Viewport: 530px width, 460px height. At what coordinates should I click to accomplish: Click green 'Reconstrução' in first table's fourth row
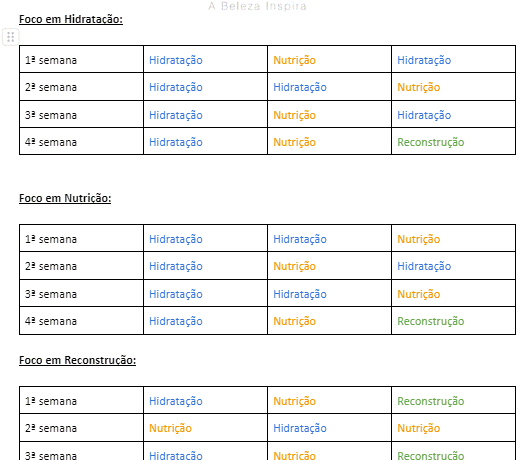[x=431, y=142]
